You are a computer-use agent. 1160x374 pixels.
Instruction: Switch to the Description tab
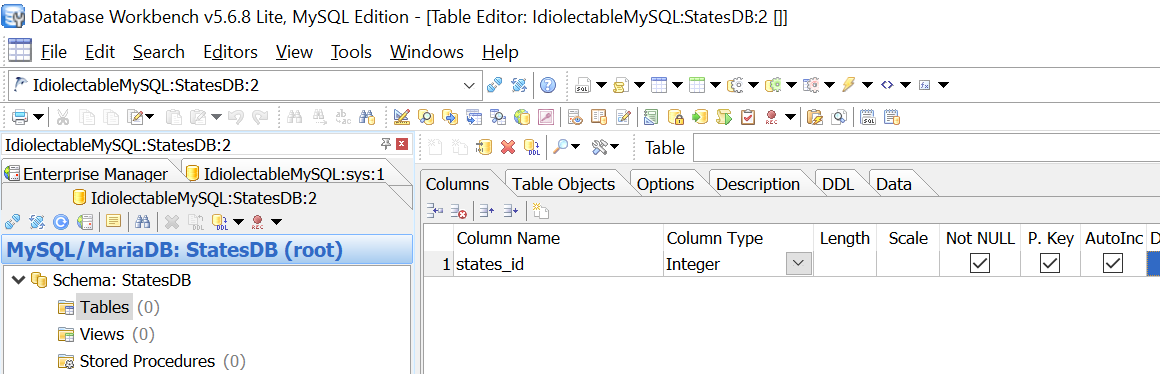(758, 184)
